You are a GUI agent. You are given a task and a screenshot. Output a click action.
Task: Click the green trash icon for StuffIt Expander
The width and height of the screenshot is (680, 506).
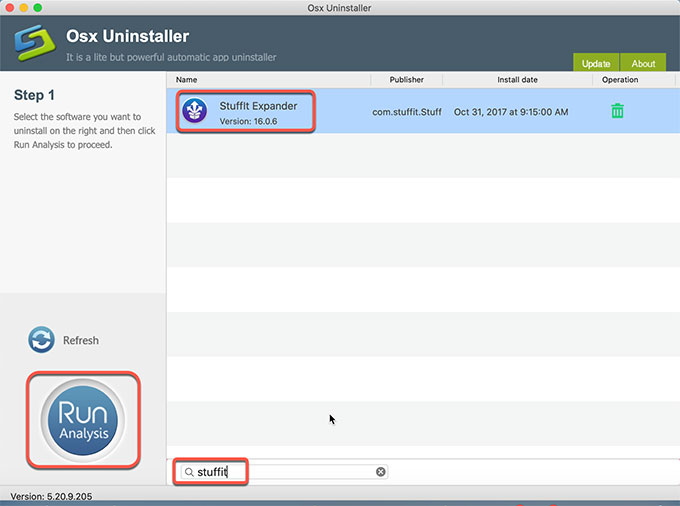coord(617,111)
